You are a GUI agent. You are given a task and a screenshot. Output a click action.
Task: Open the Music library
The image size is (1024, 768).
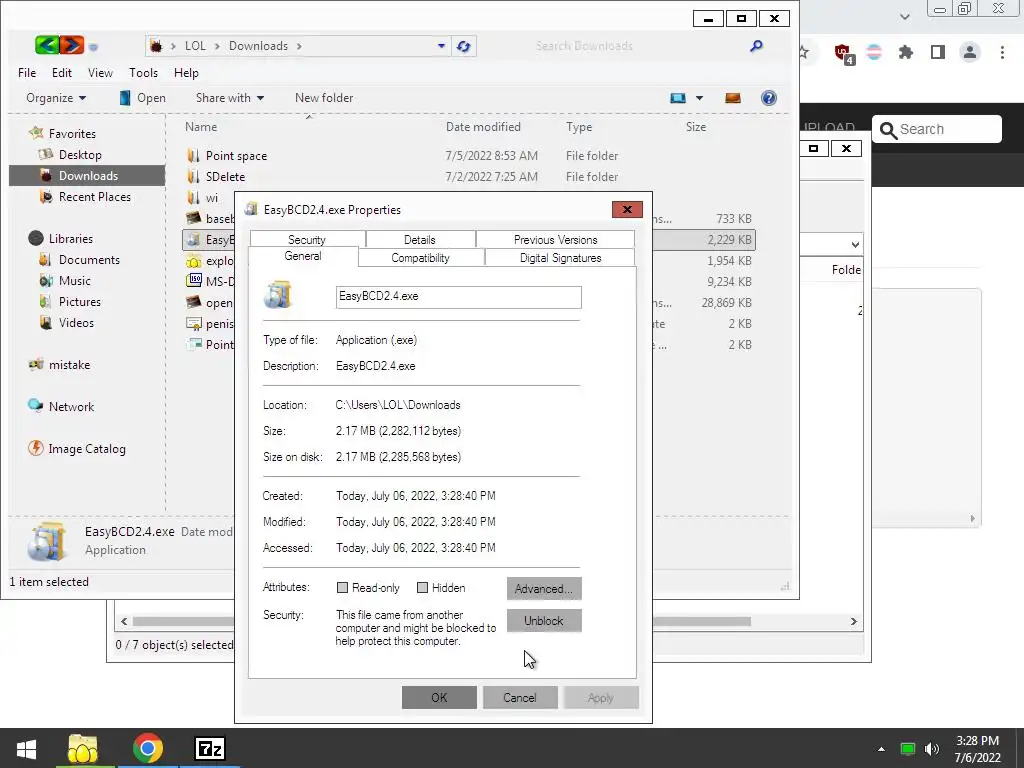click(74, 280)
